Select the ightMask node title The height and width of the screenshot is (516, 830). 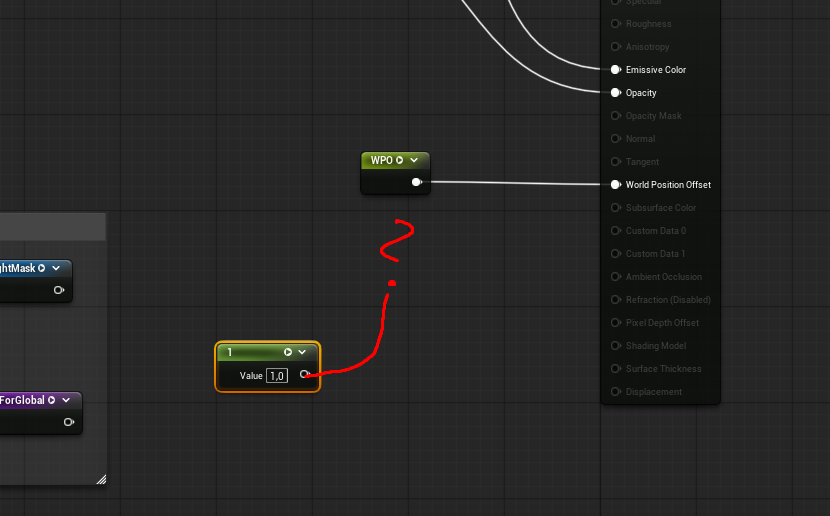pos(17,268)
